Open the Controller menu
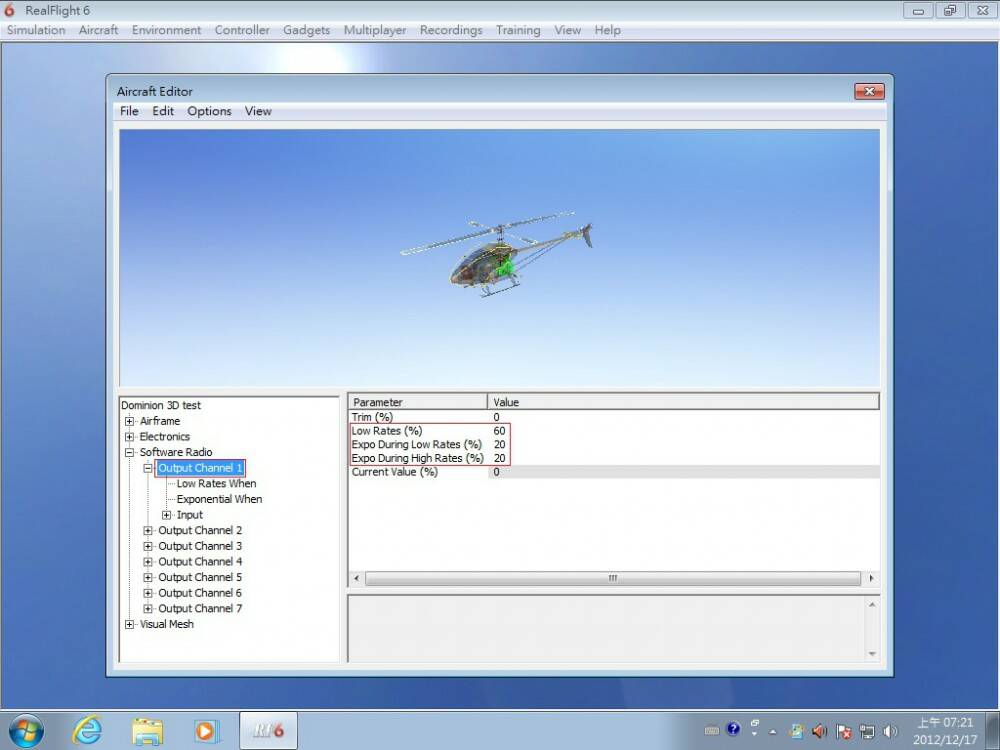1000x750 pixels. [242, 30]
